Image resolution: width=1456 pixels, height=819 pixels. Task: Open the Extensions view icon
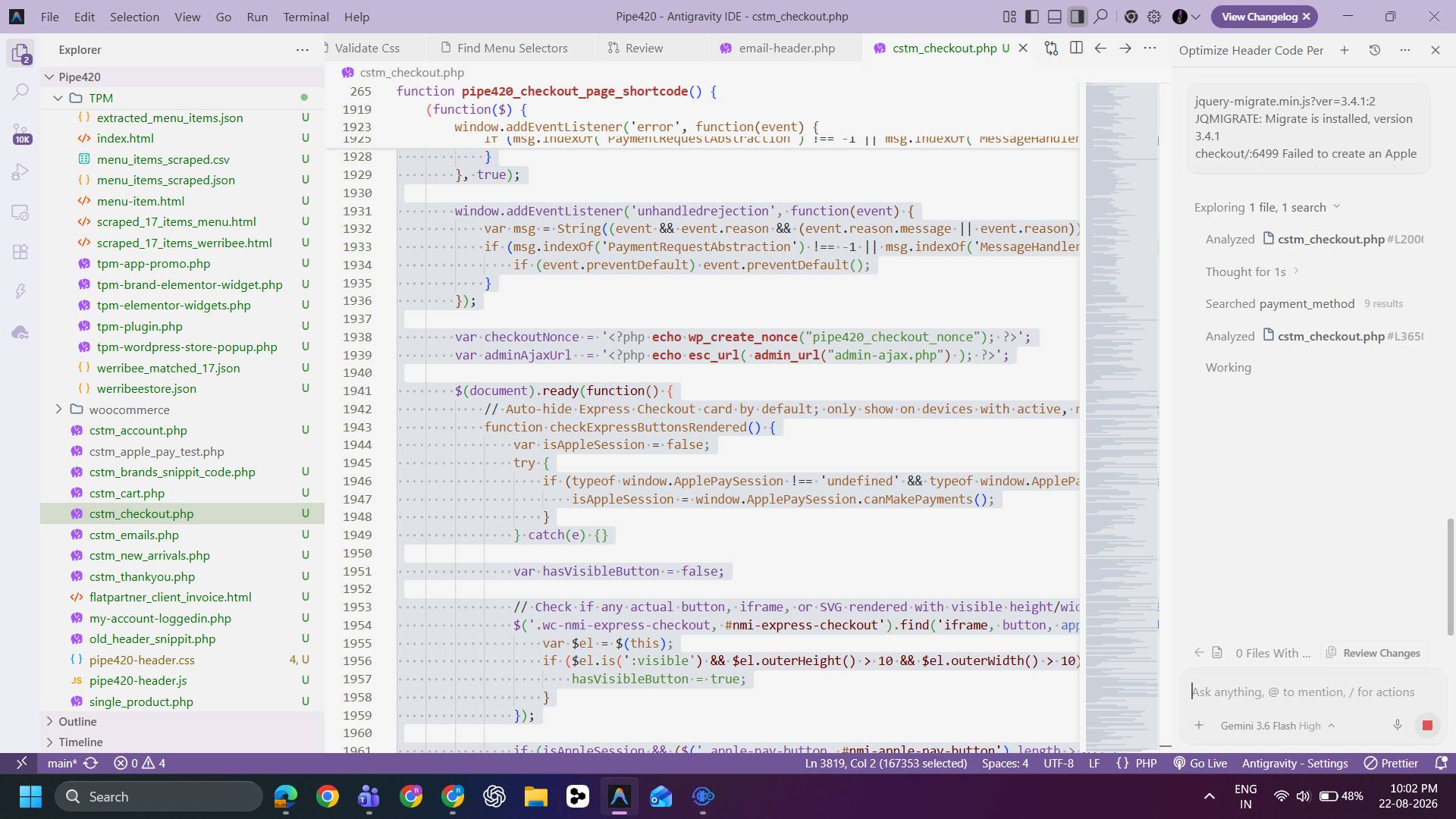coord(20,252)
